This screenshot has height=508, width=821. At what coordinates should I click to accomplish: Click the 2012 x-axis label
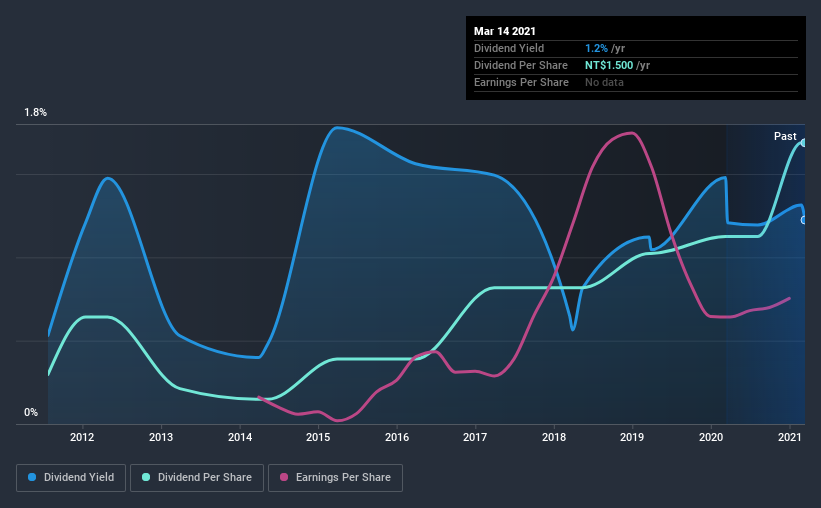tap(82, 437)
